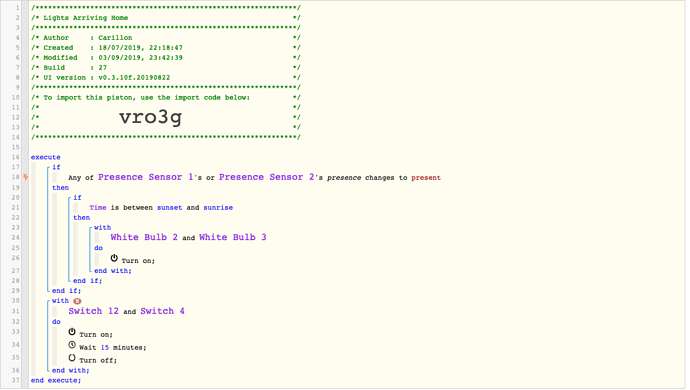Click the 'sunset' value
690x390 pixels.
point(169,208)
